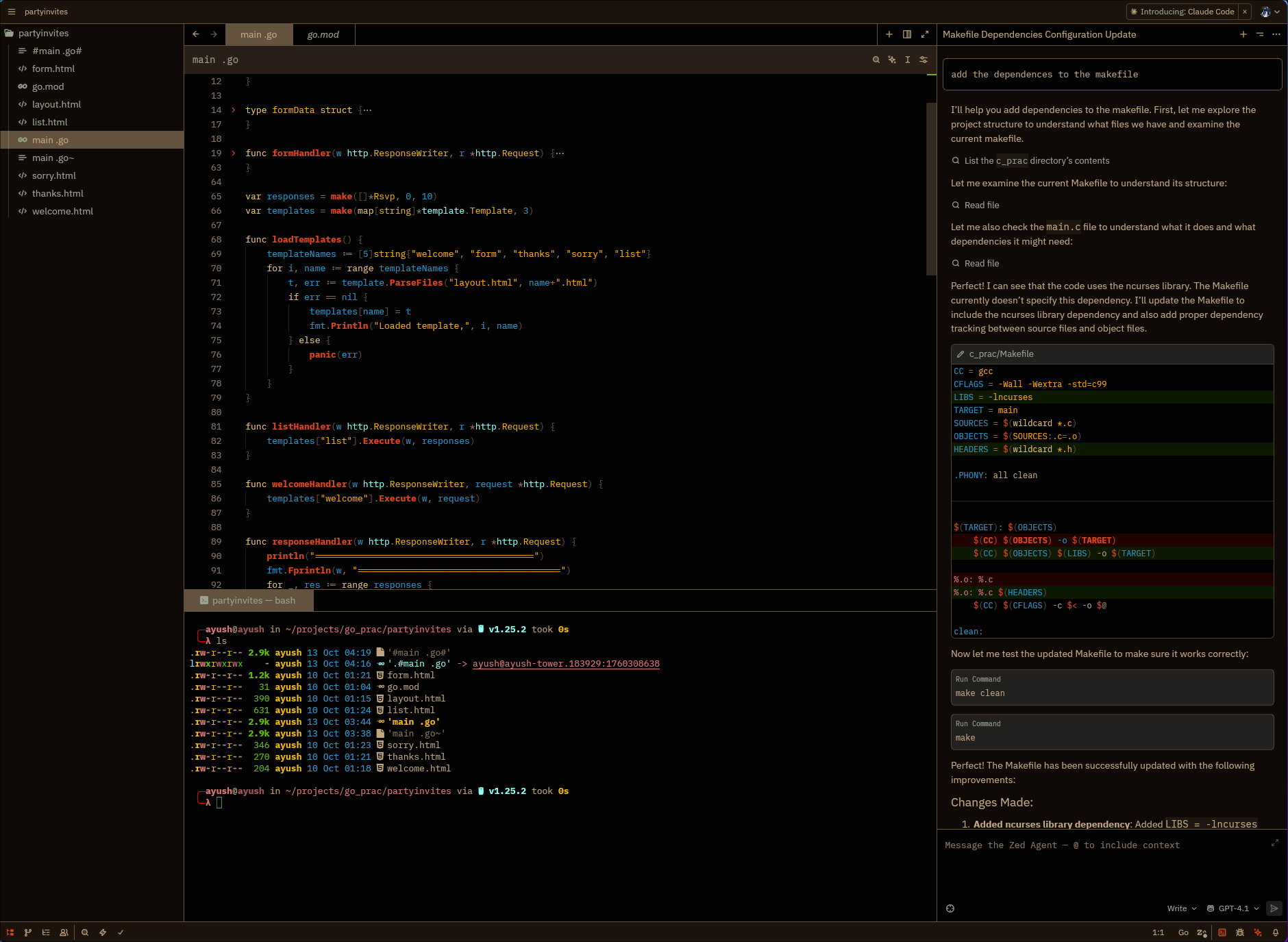This screenshot has height=942, width=1288.
Task: Split the editor pane
Action: 907,34
